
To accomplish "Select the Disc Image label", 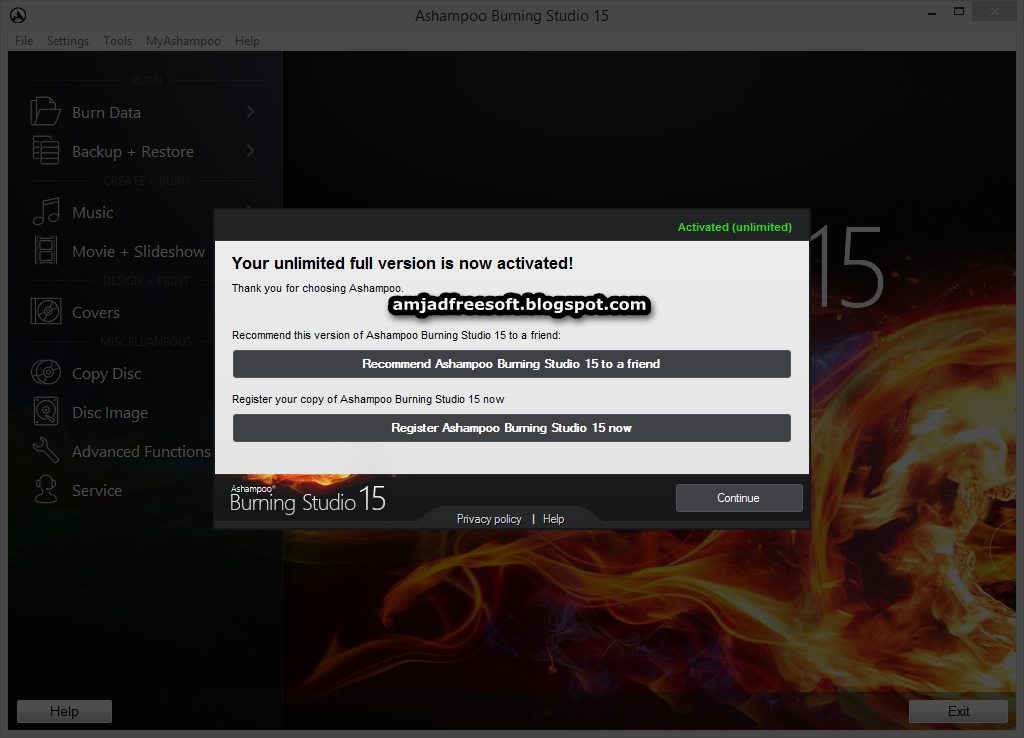I will pos(110,413).
